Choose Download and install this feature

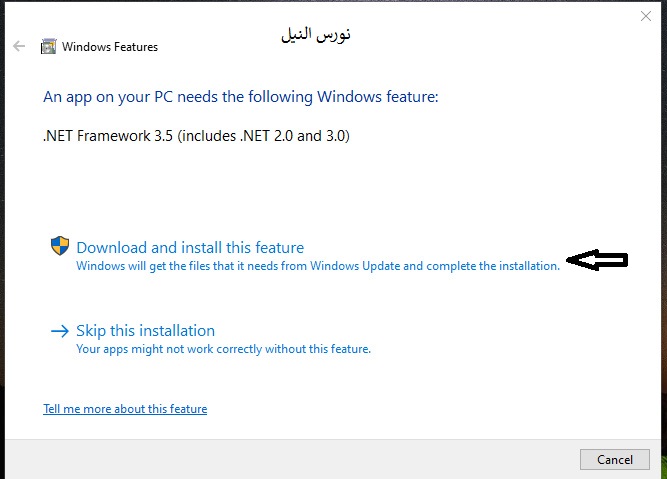[x=190, y=248]
